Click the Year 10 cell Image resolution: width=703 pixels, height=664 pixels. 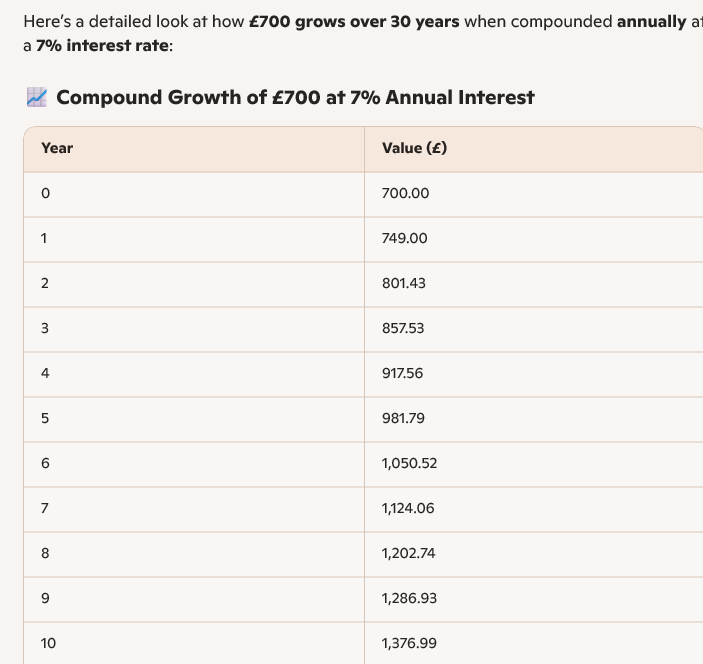[49, 643]
